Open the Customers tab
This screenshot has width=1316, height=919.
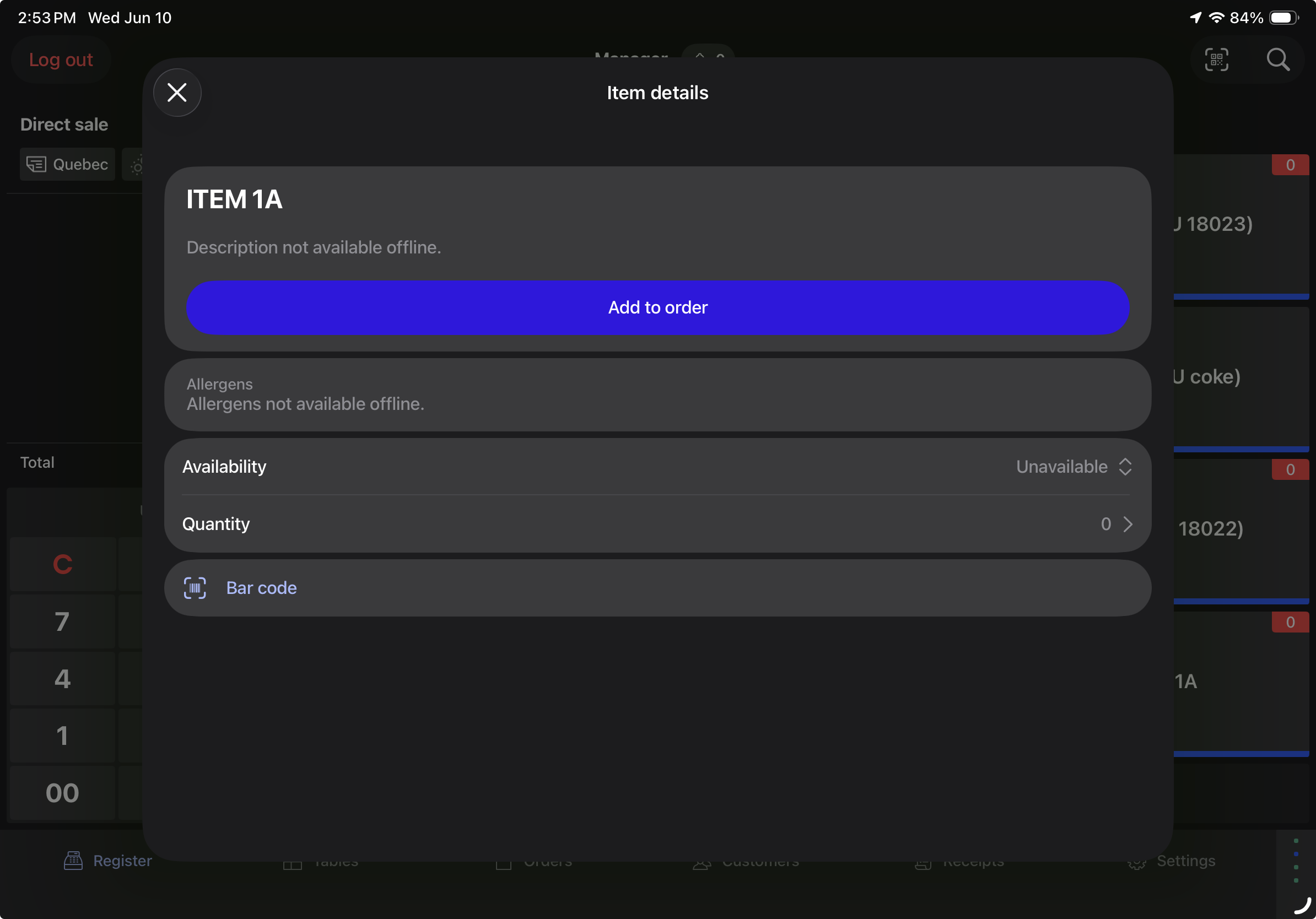(x=746, y=862)
